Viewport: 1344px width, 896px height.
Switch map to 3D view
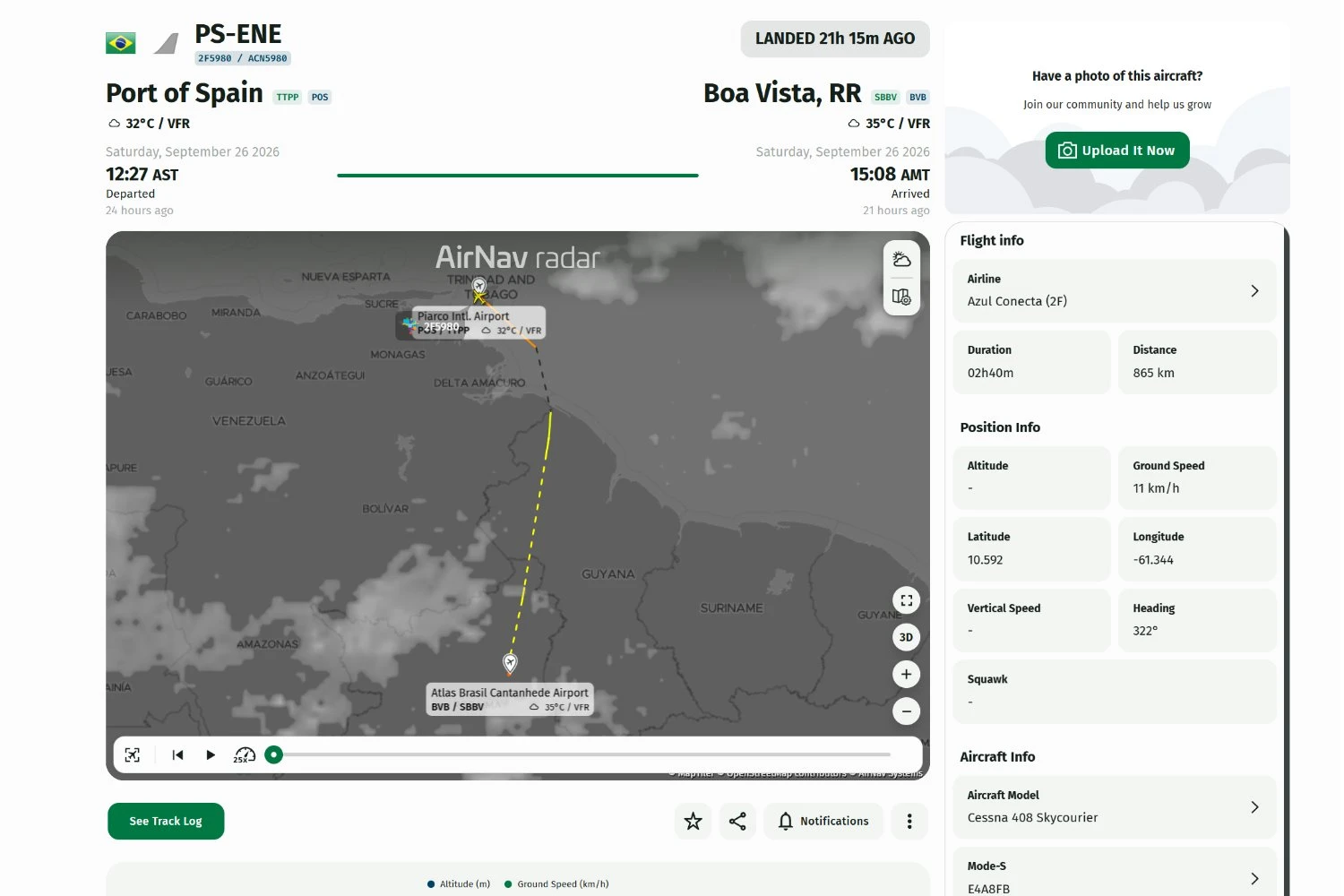click(x=906, y=637)
